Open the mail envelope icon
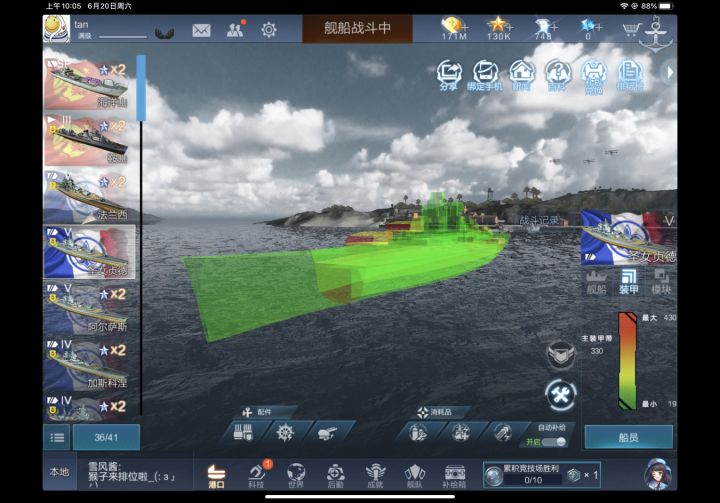This screenshot has width=720, height=503. [201, 31]
